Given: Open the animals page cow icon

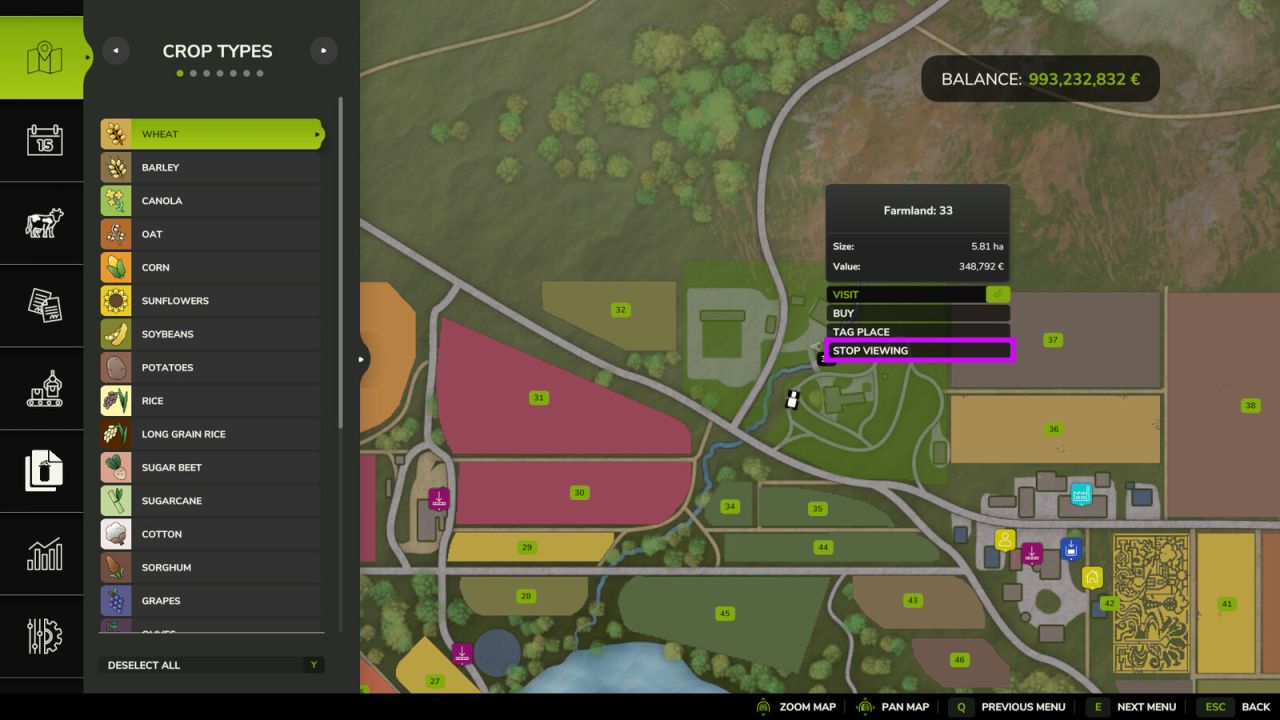Looking at the screenshot, I should tap(44, 223).
